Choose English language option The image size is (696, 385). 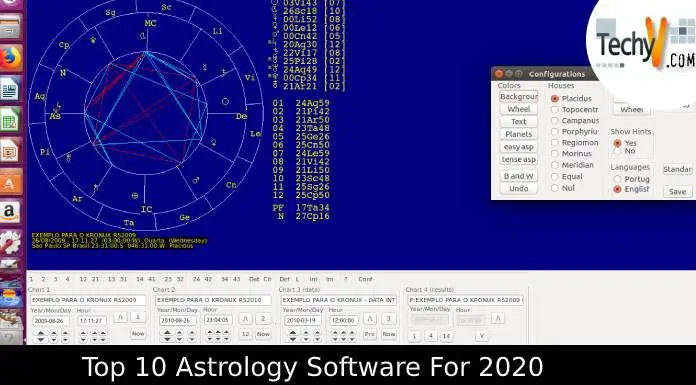tap(617, 189)
